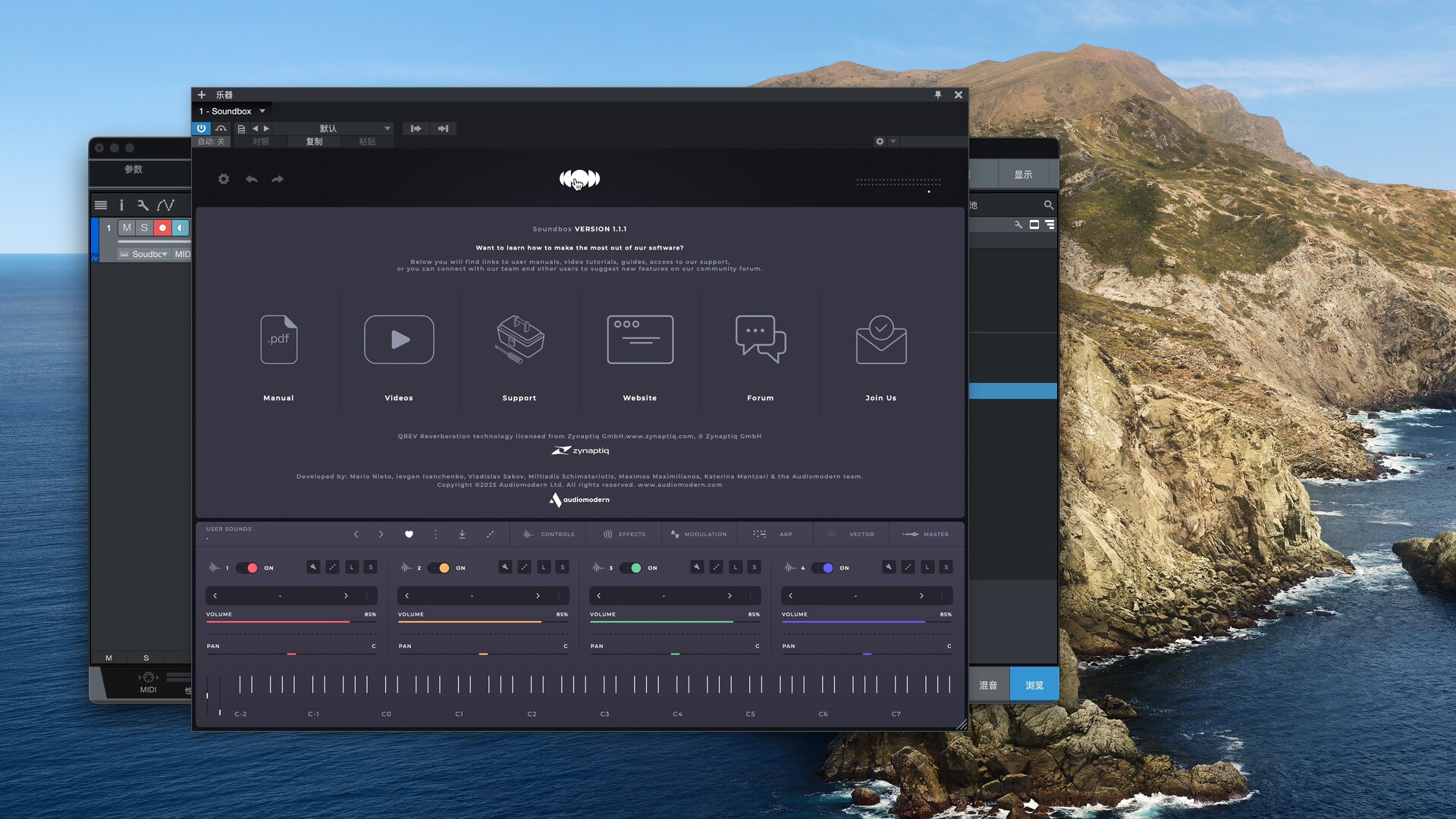The width and height of the screenshot is (1456, 819).
Task: Click the randomize dice icon in preset bar
Action: [x=490, y=535]
